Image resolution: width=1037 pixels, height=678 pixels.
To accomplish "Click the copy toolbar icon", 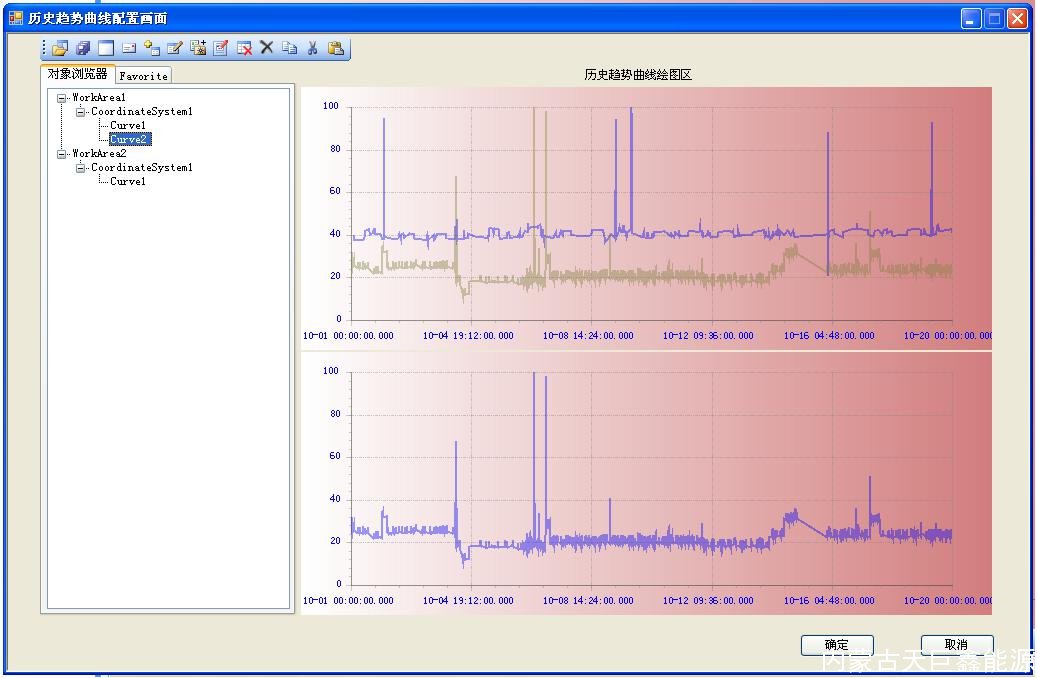I will 289,48.
